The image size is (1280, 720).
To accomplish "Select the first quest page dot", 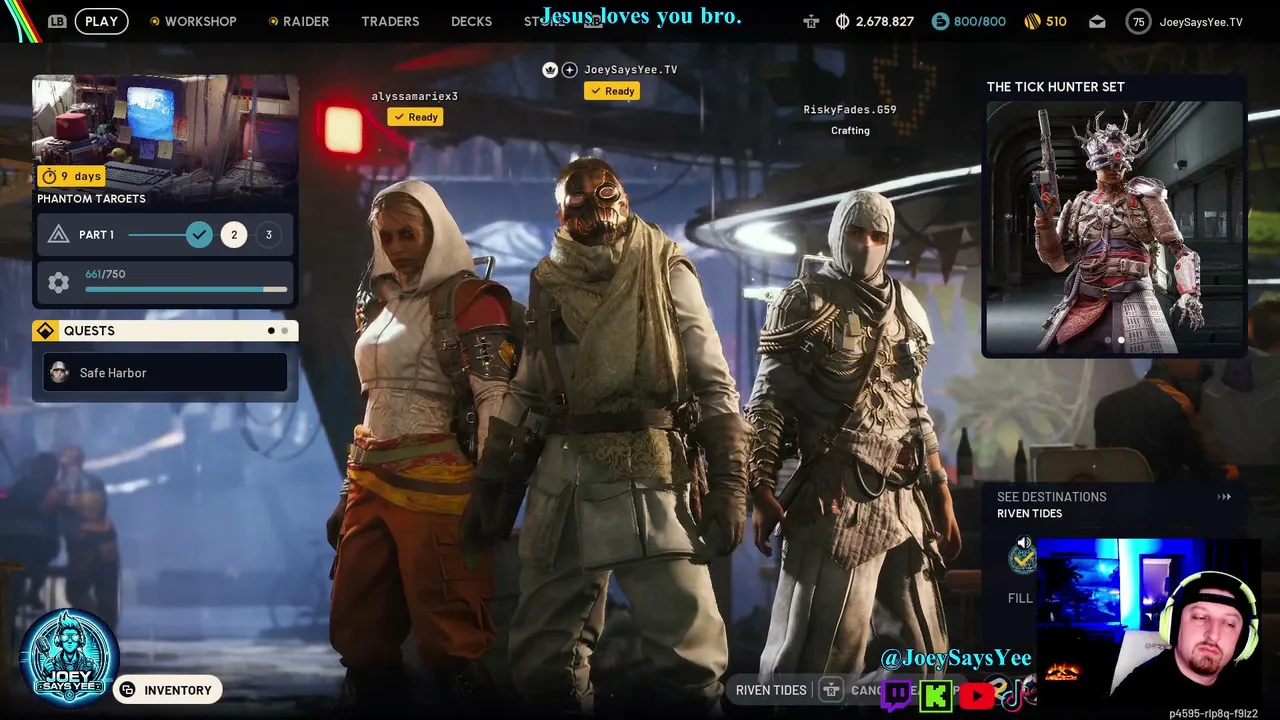I will [271, 331].
